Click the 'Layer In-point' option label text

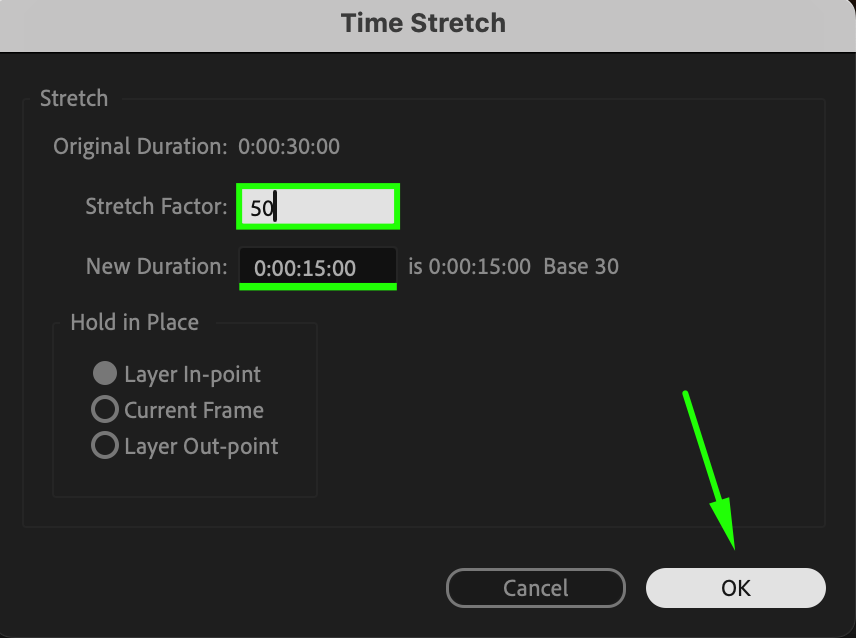pyautogui.click(x=192, y=374)
